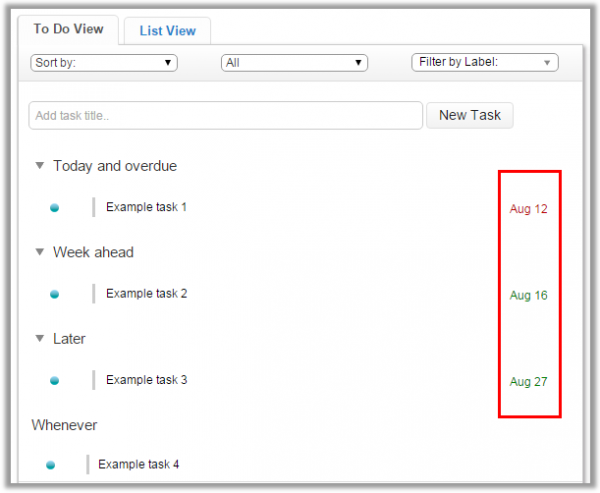Open the Sort by dropdown
The width and height of the screenshot is (600, 493).
pyautogui.click(x=104, y=63)
